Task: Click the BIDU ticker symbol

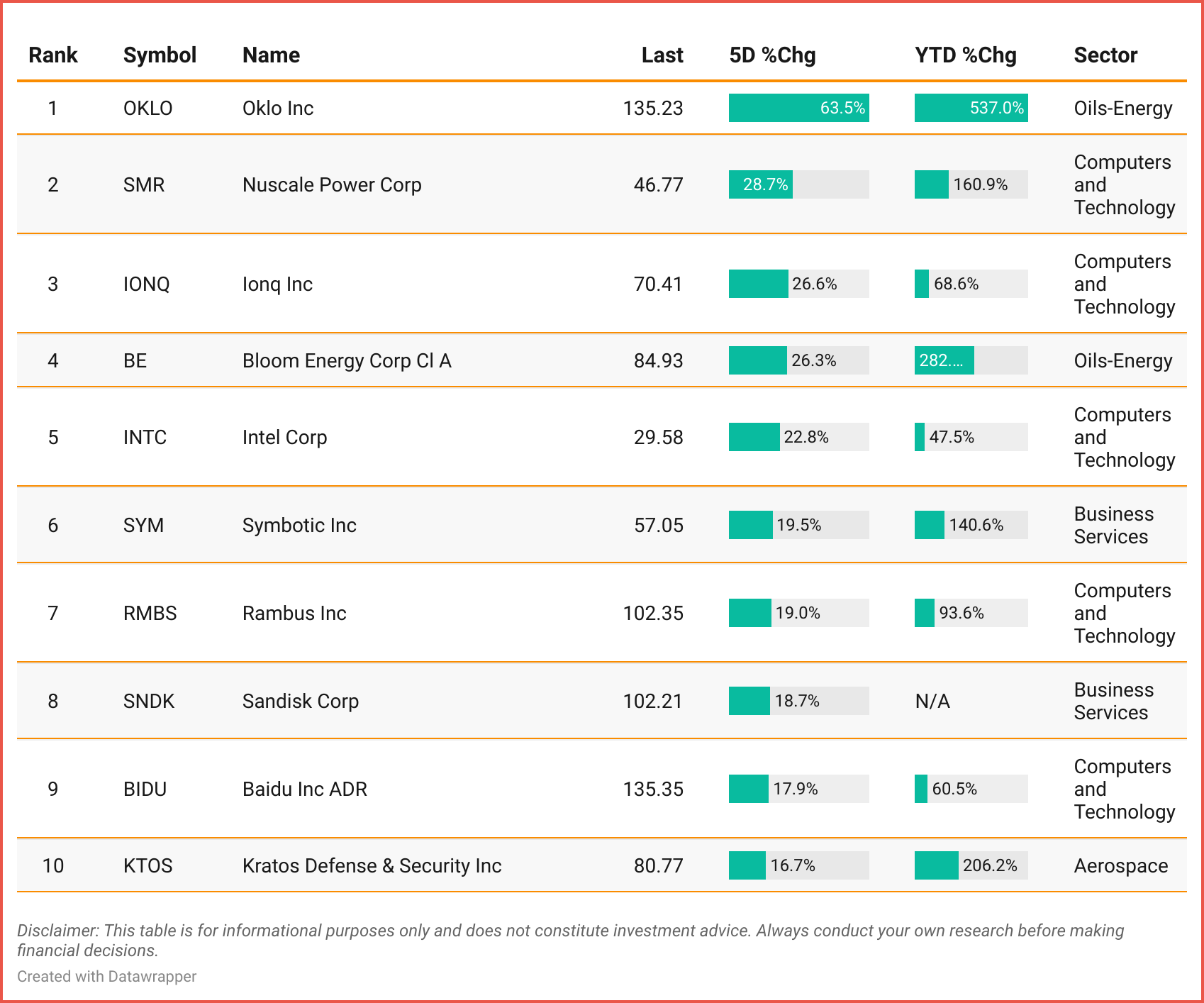Action: click(x=145, y=789)
